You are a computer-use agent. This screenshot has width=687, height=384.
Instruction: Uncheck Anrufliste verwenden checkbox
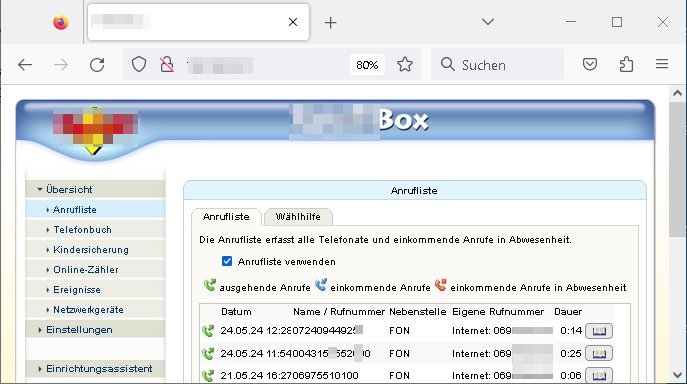[x=227, y=261]
